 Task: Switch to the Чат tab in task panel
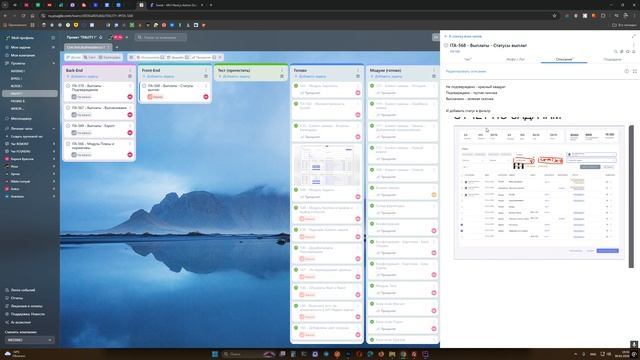click(468, 60)
